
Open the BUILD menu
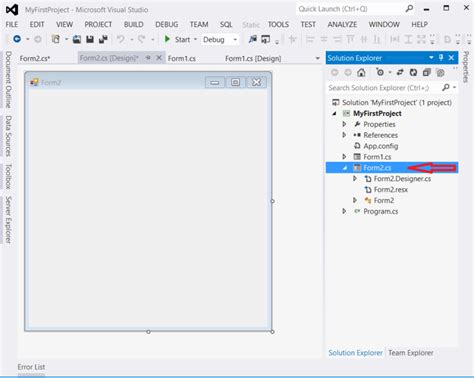click(134, 24)
